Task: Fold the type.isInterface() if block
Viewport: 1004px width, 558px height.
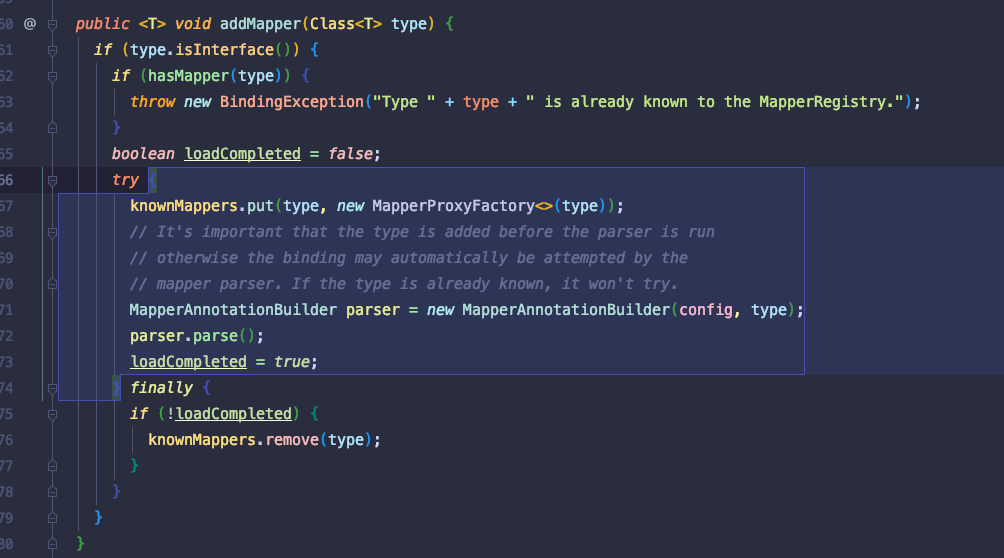Action: (x=53, y=49)
